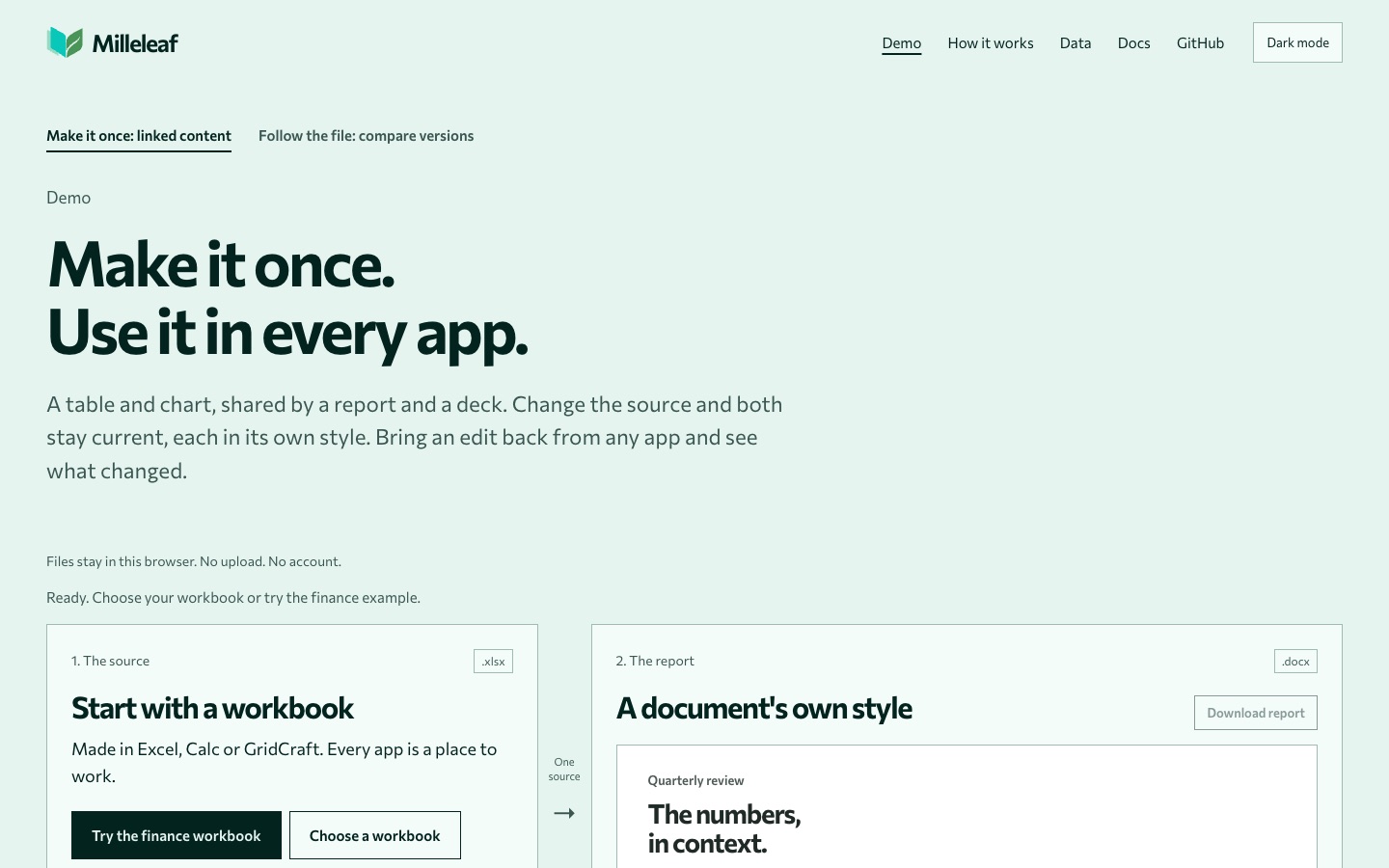Click 'Files stay in this browser' notice

194,561
